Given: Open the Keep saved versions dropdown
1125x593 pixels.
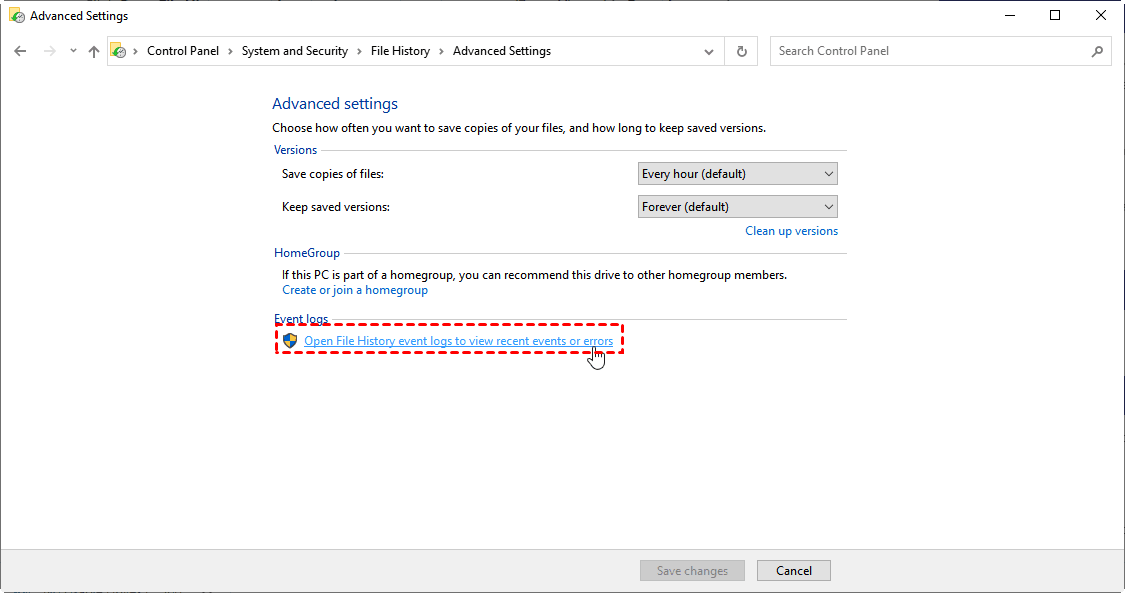Looking at the screenshot, I should click(x=738, y=207).
